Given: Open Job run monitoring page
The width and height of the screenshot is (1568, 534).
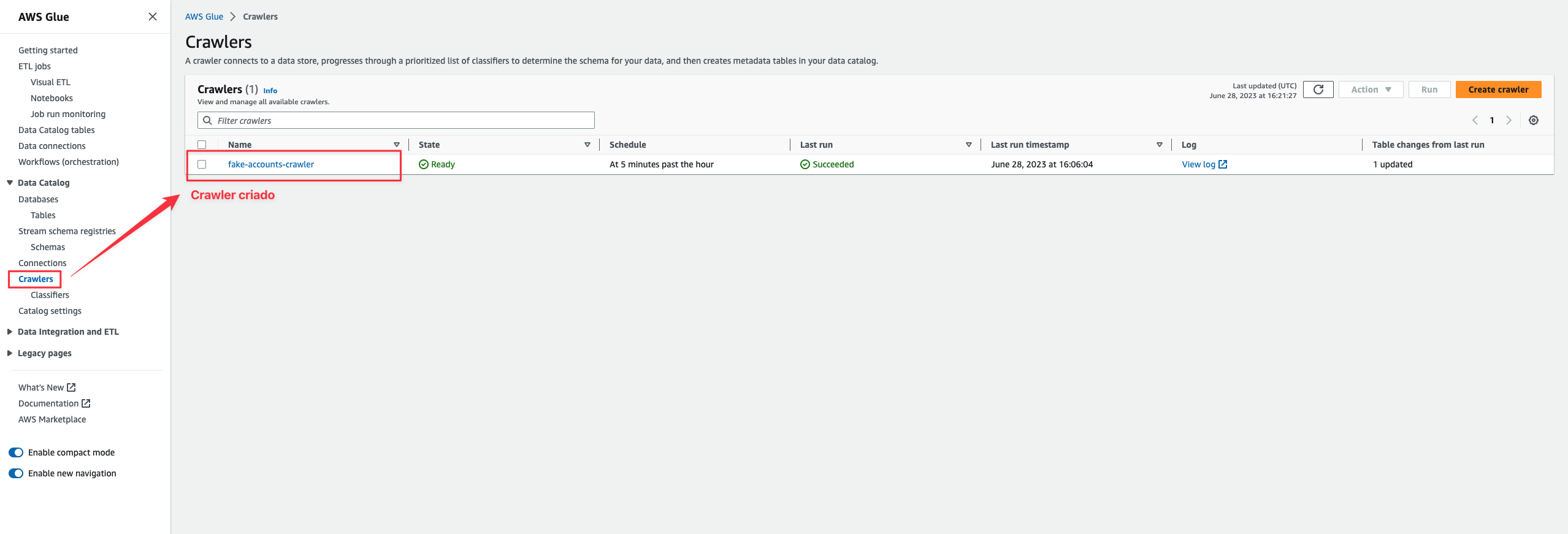Looking at the screenshot, I should (x=68, y=114).
